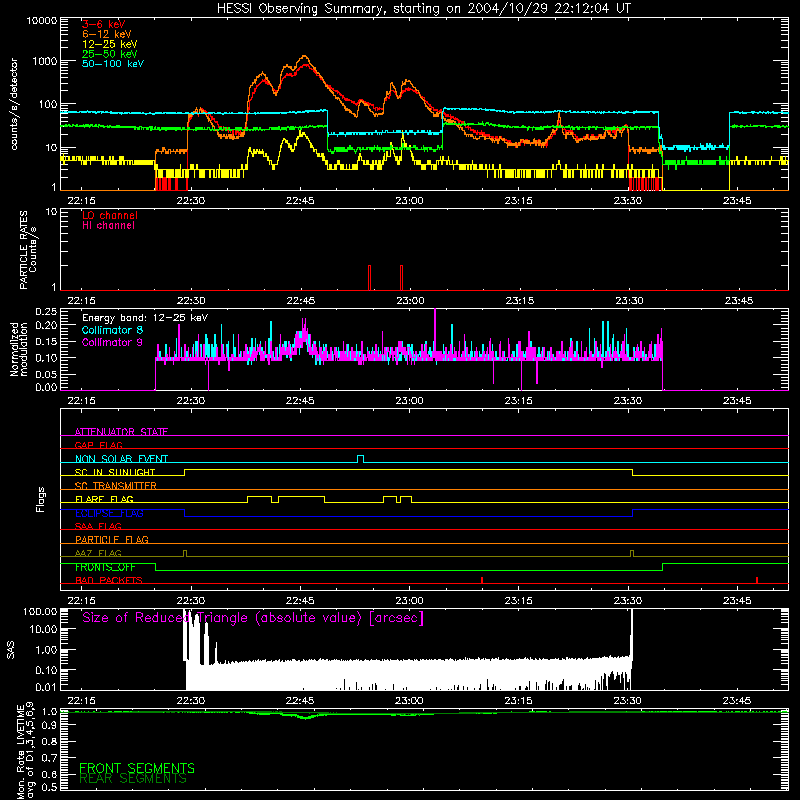
Task: Click the 'BAD PACKETS' flag label
Action: 109,580
